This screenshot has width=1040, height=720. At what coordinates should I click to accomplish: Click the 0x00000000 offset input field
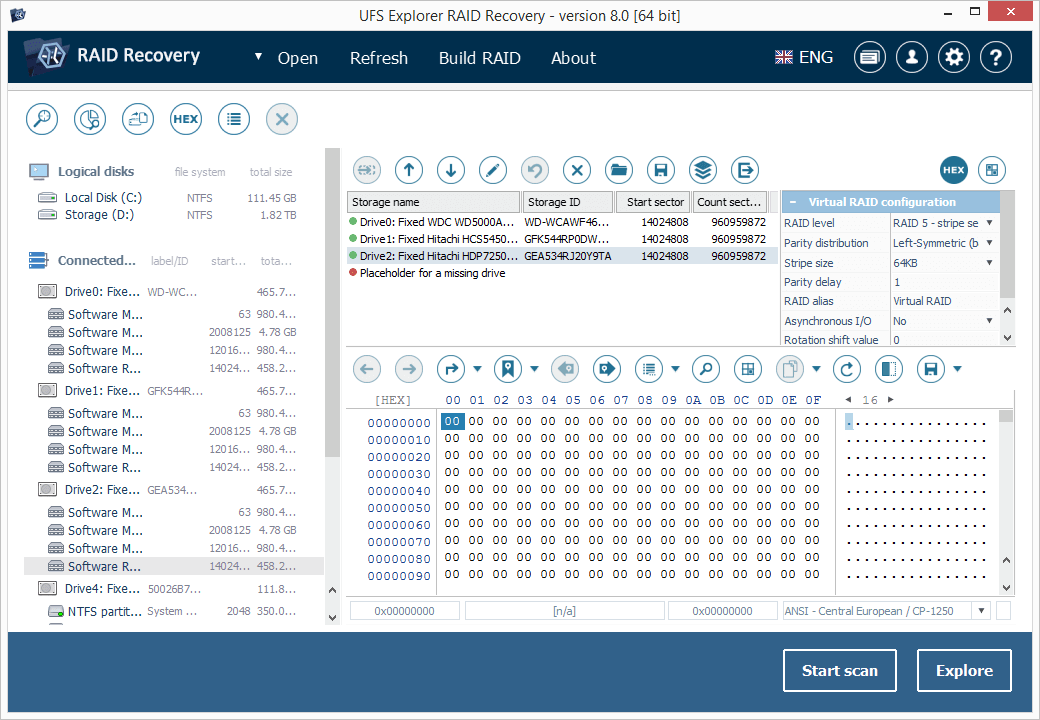[404, 609]
